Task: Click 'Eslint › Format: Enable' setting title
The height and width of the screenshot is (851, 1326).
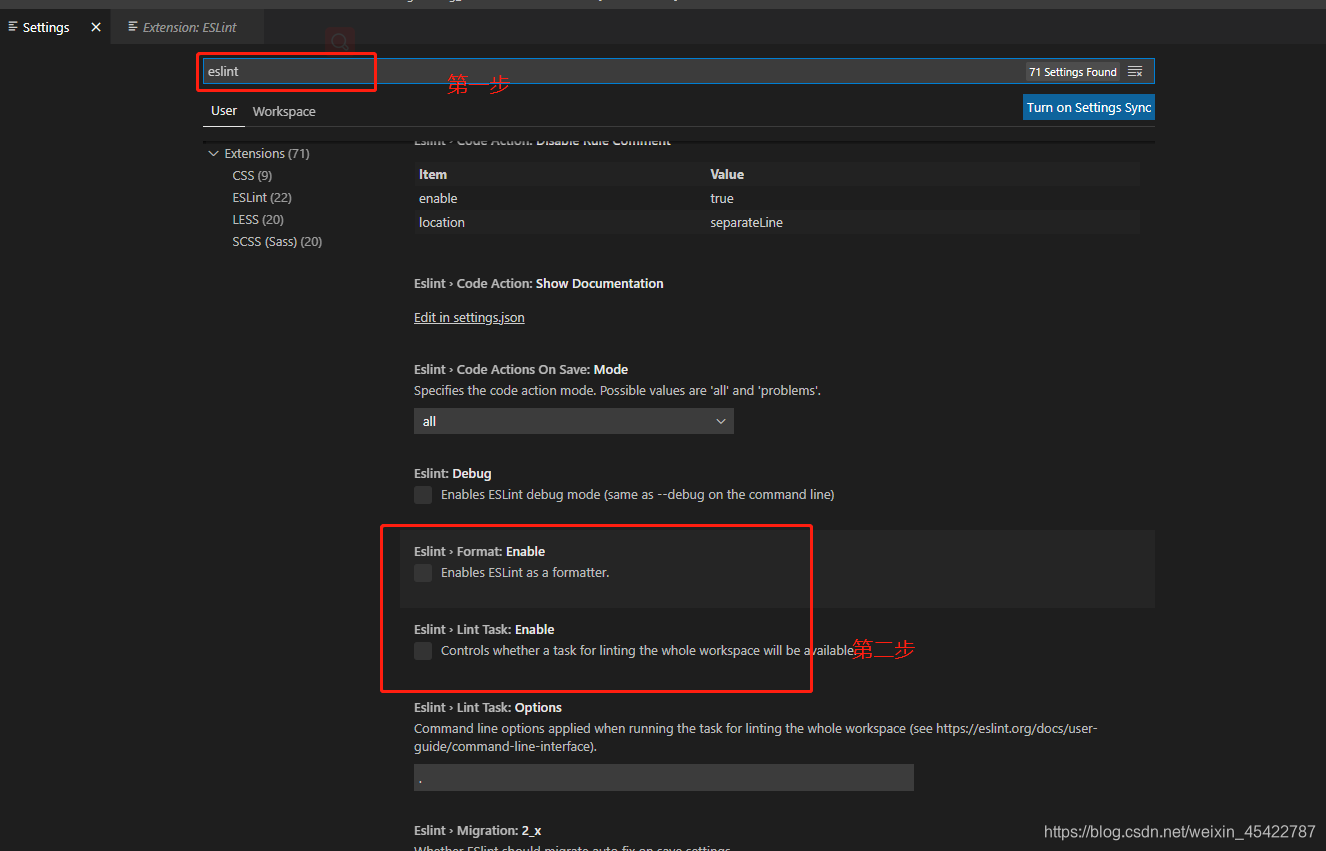Action: click(x=480, y=552)
